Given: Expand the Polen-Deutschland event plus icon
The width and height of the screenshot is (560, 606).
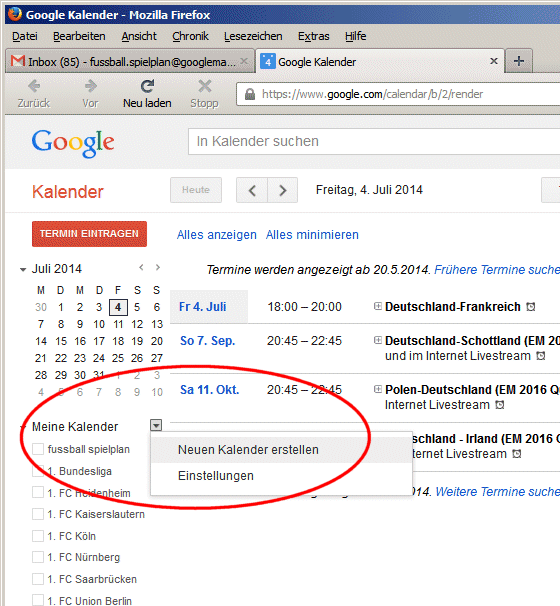Looking at the screenshot, I should [378, 389].
